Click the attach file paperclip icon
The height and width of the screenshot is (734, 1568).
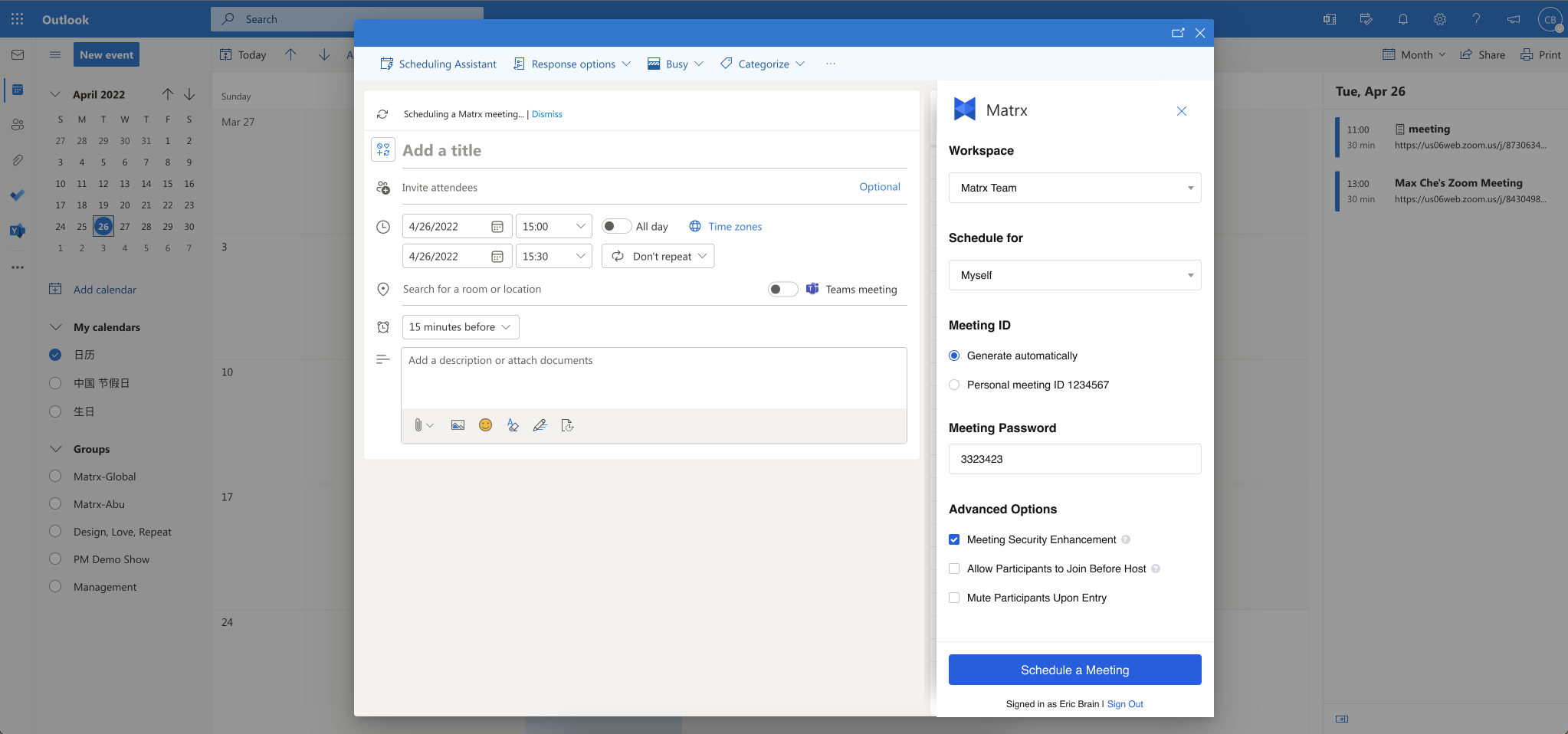[418, 425]
